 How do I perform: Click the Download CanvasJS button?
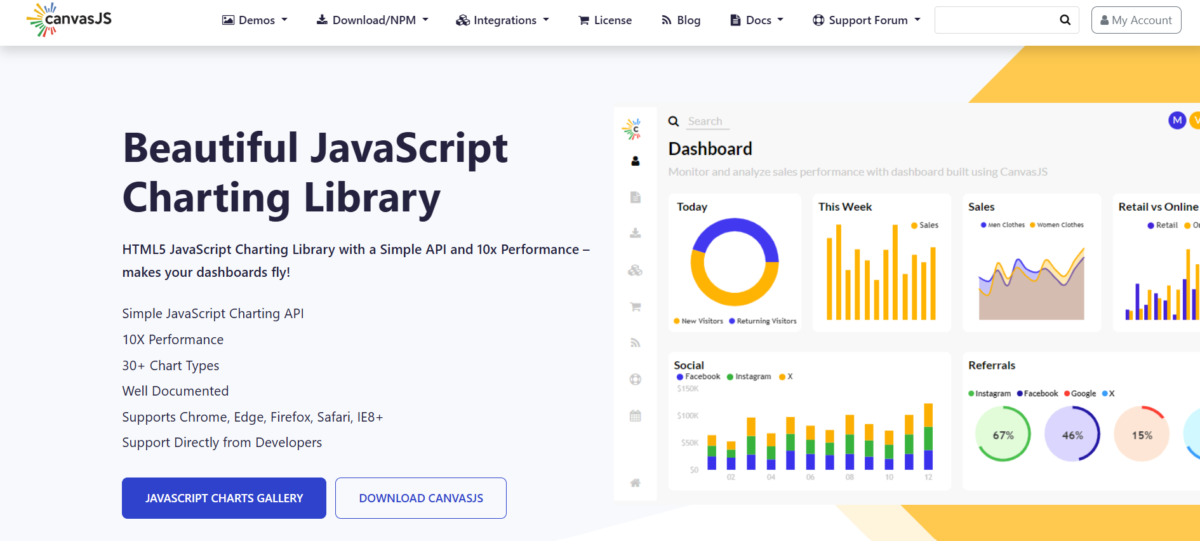421,498
